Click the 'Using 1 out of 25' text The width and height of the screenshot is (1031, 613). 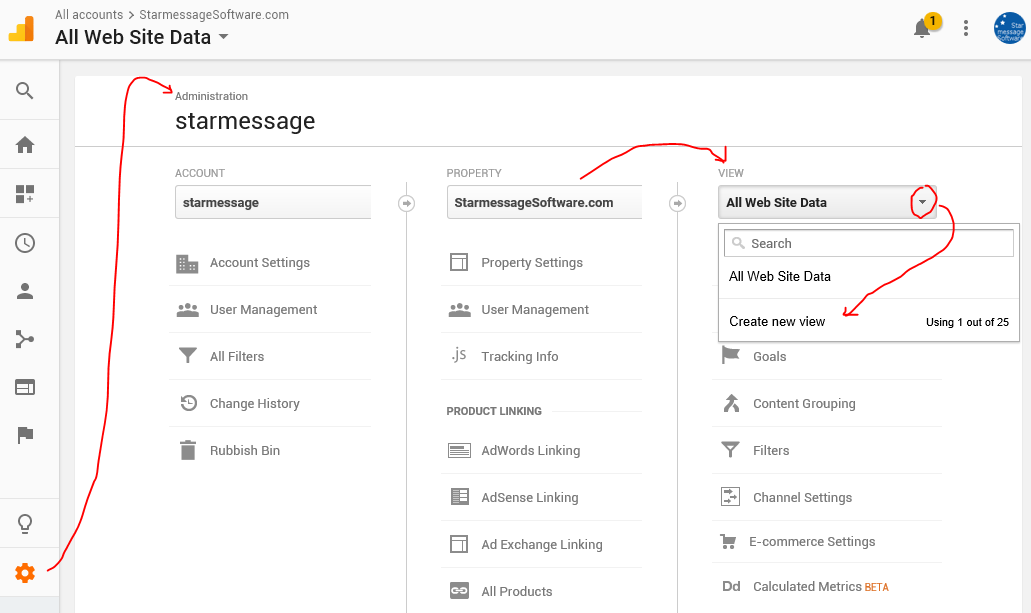pyautogui.click(x=967, y=322)
